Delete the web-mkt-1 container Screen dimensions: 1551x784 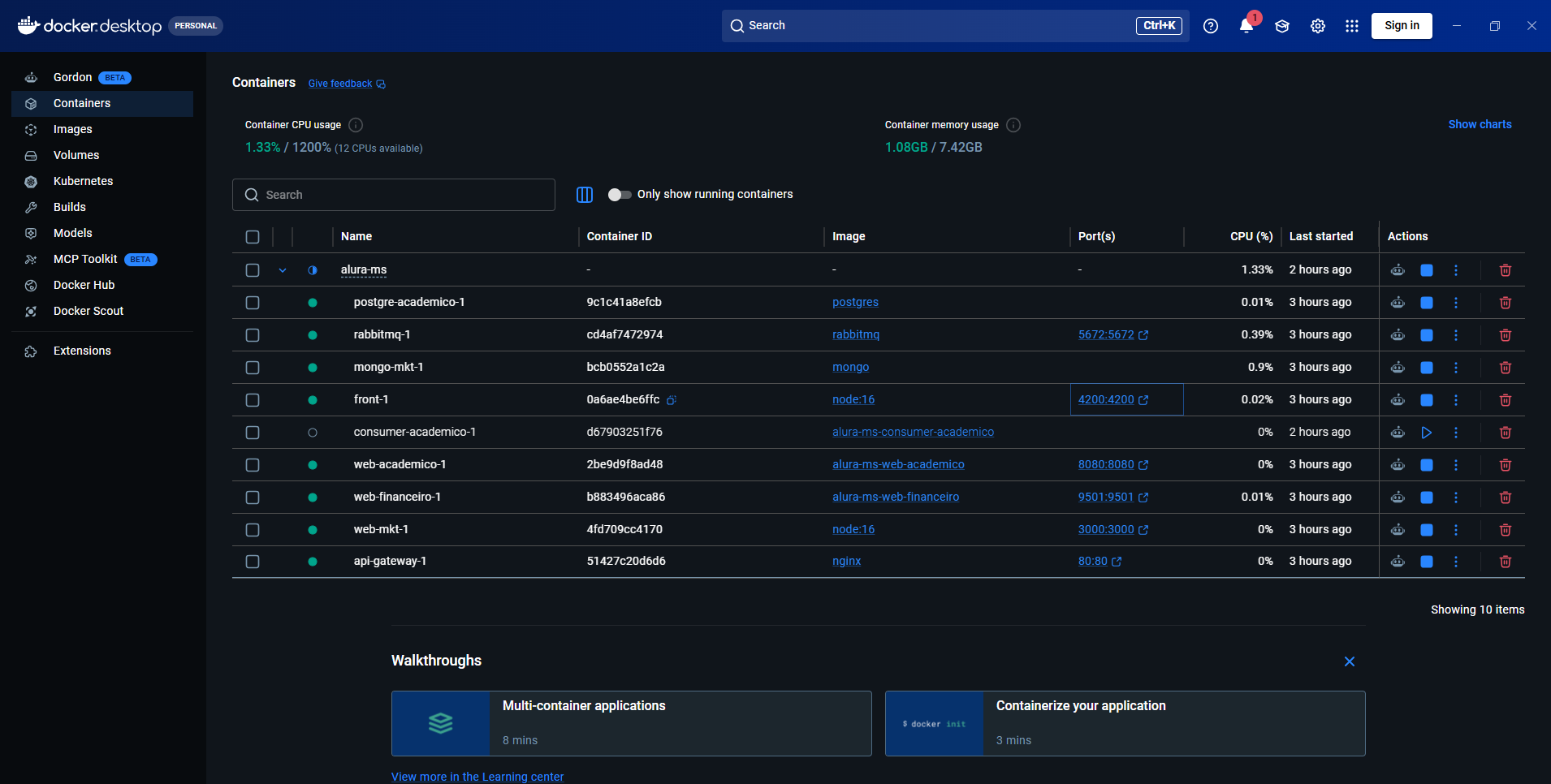coord(1505,530)
